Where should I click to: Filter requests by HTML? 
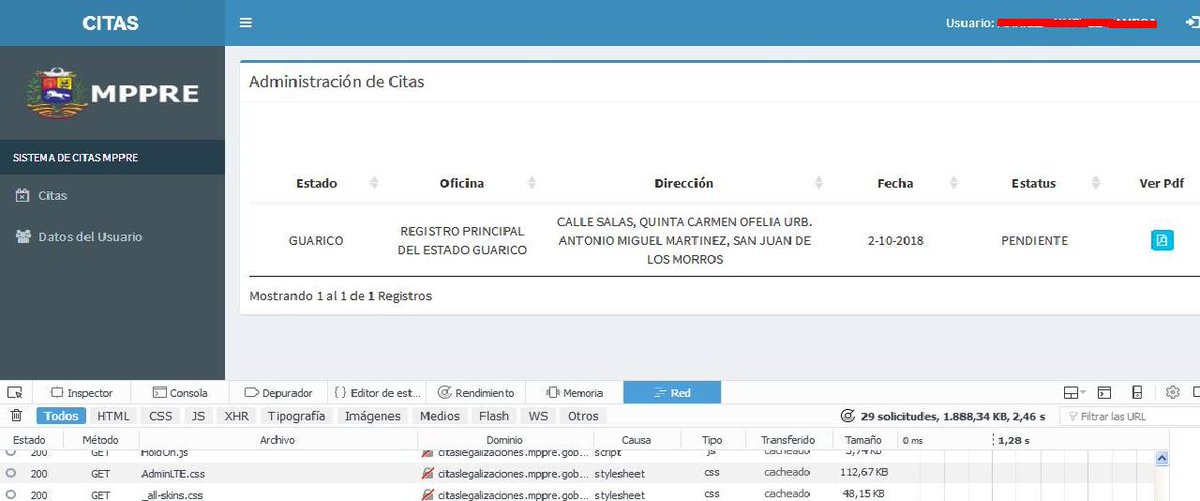pyautogui.click(x=113, y=416)
